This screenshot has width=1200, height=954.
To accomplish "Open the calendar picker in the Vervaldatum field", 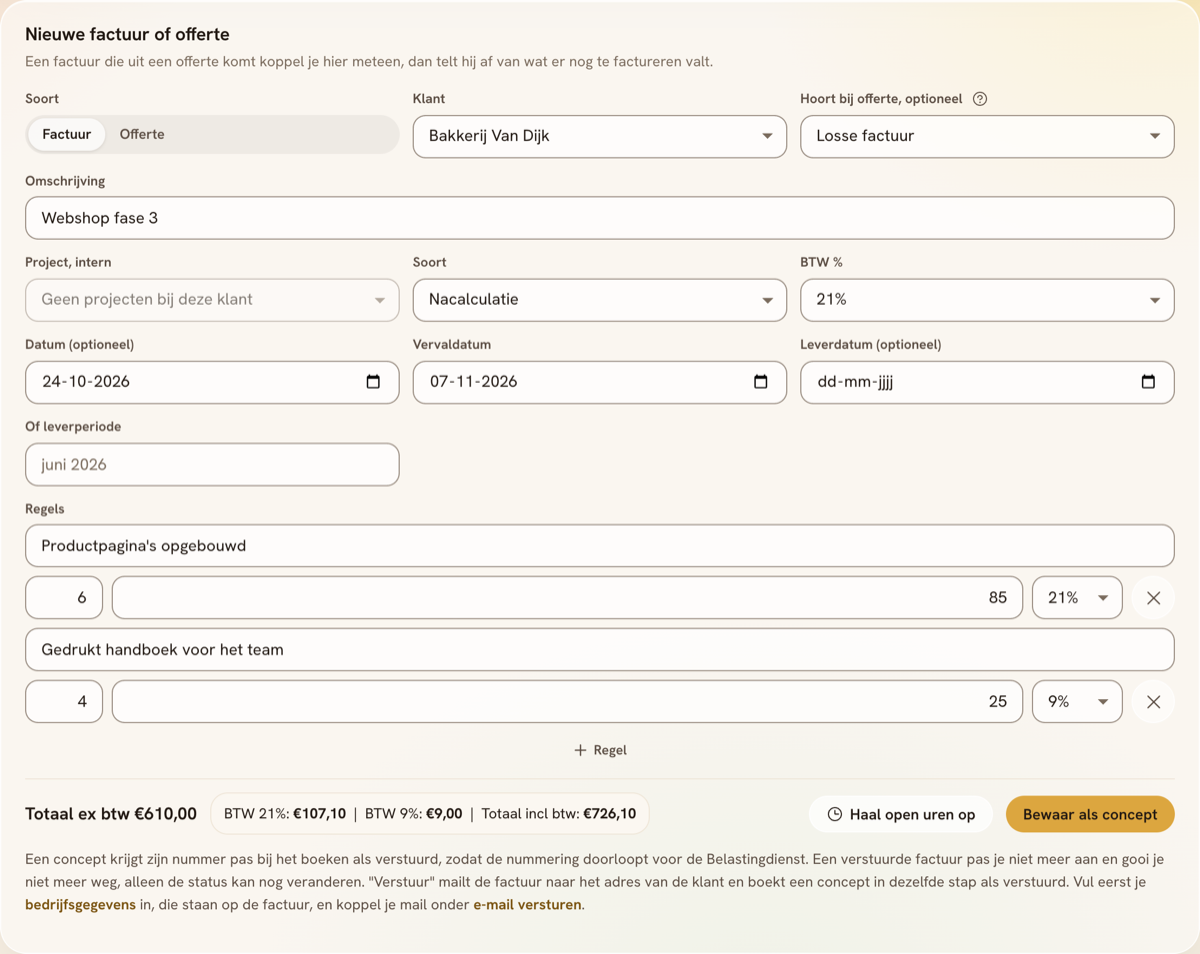I will 760,382.
